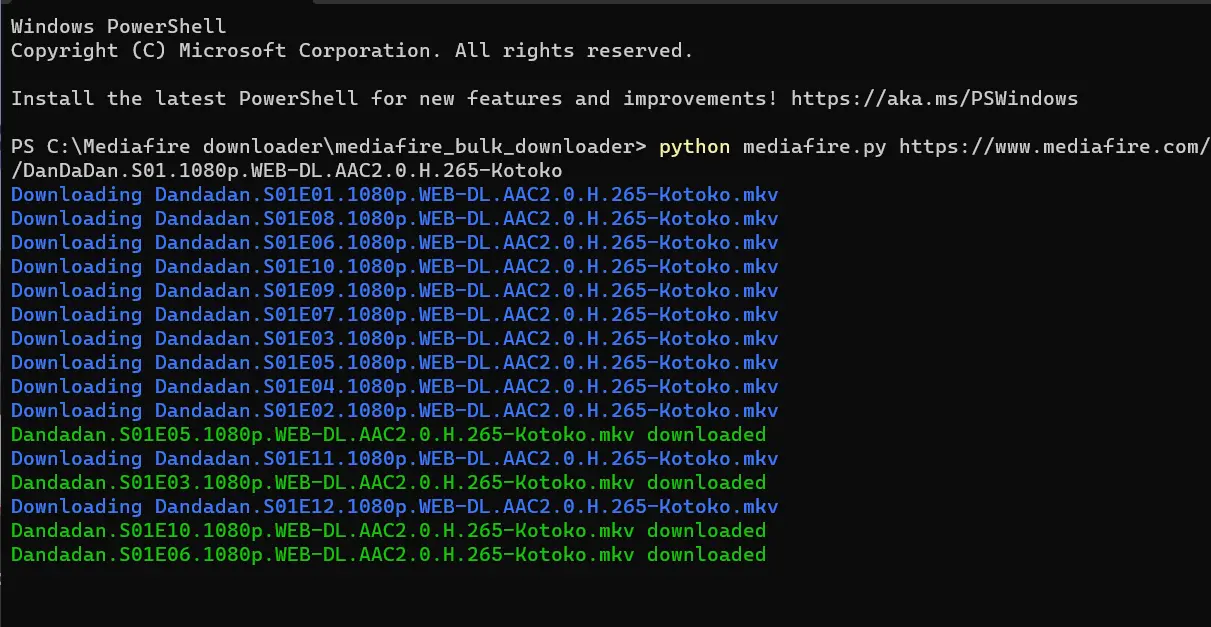Click the Downloading S01E07 line

click(395, 315)
